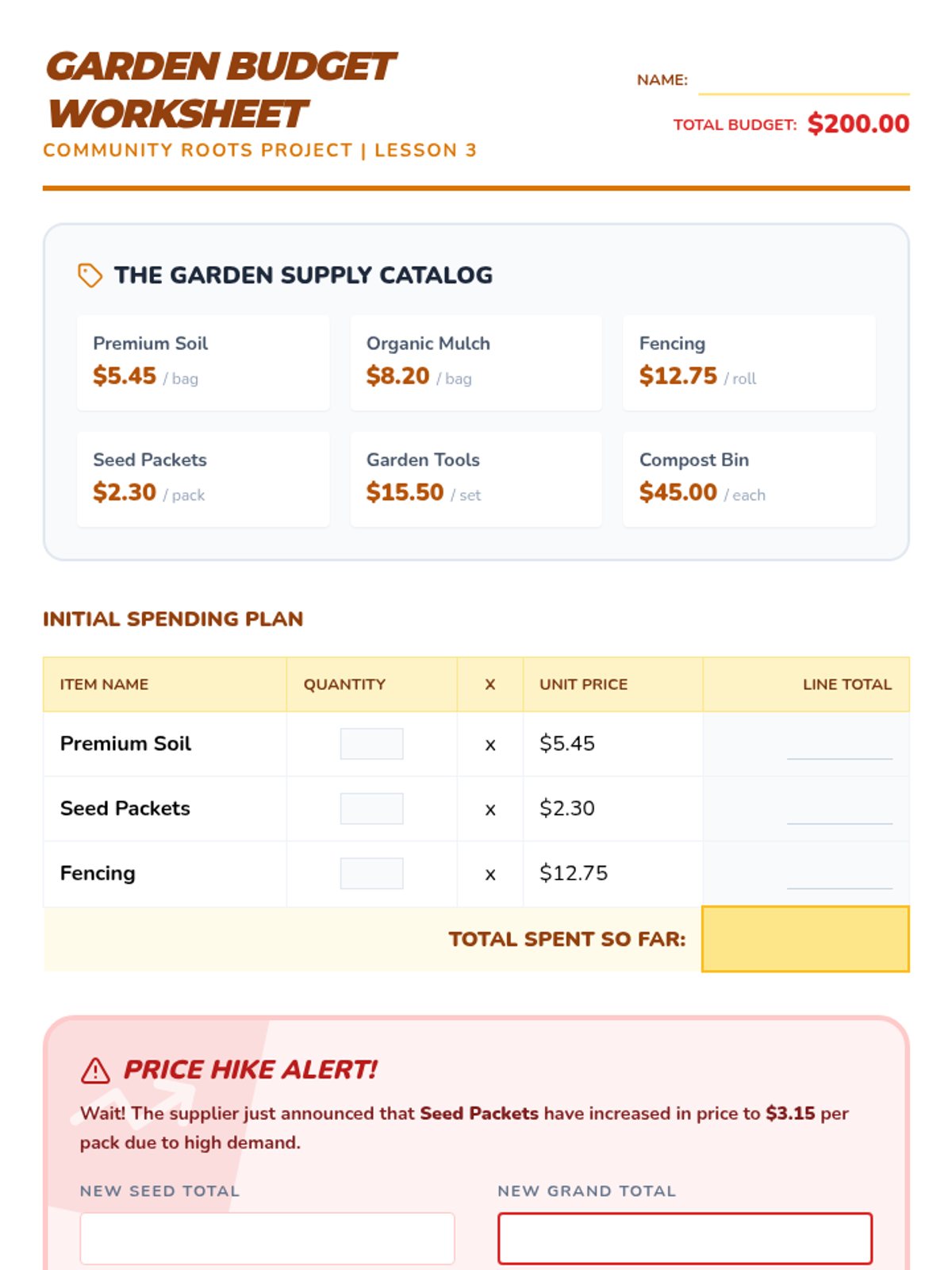The width and height of the screenshot is (952, 1270).
Task: Pick the Compost Bin catalog card
Action: point(749,479)
